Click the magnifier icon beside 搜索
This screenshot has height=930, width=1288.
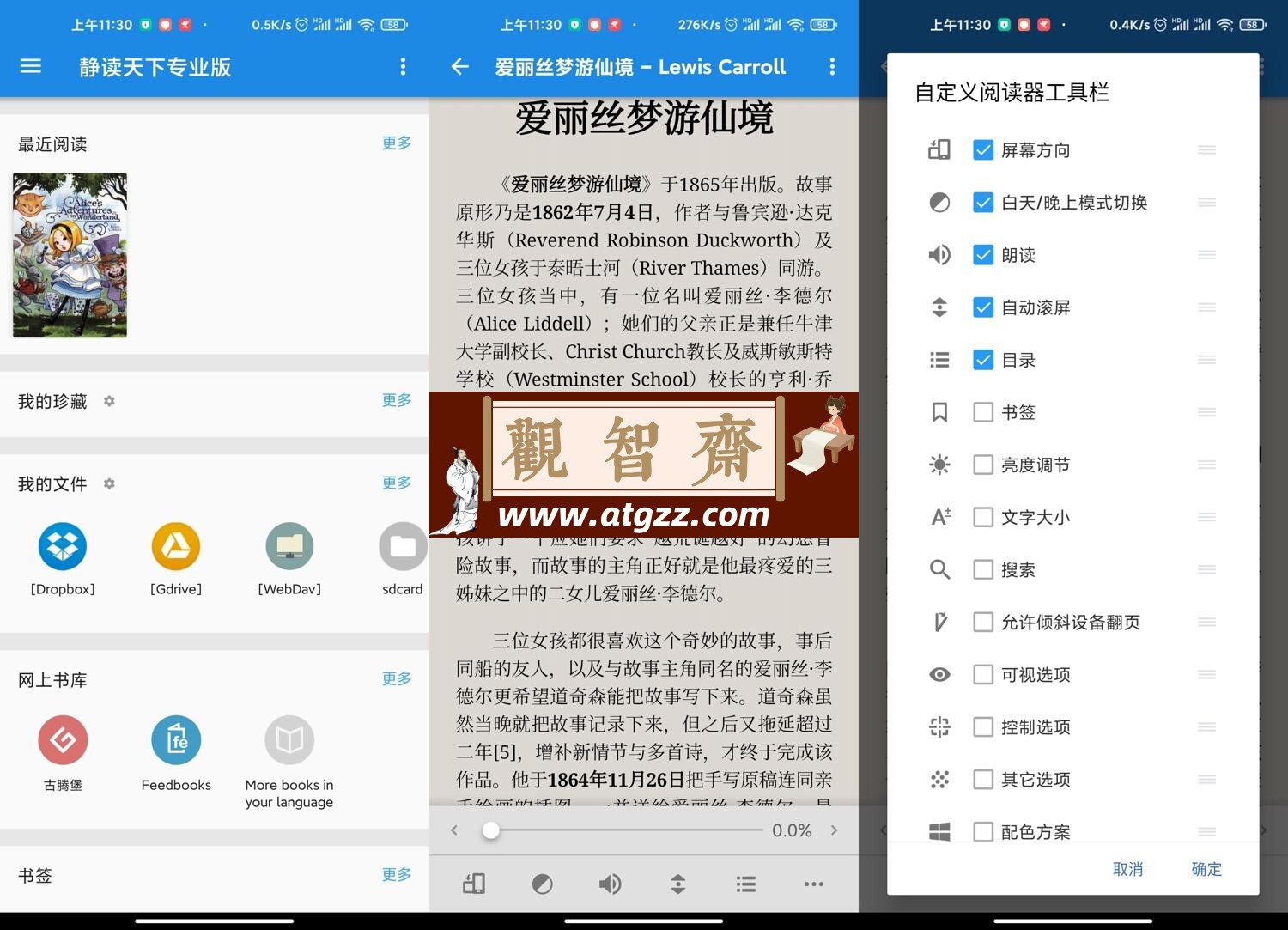pyautogui.click(x=939, y=569)
